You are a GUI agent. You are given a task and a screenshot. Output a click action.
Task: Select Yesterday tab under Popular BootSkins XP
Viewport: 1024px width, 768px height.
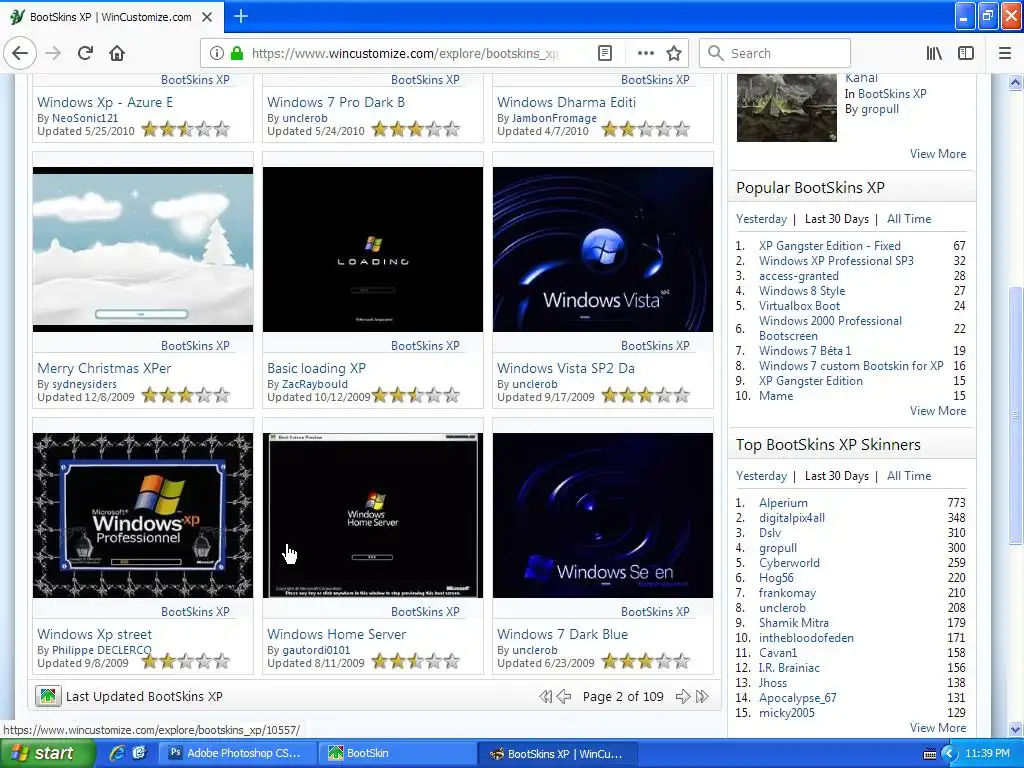[761, 219]
